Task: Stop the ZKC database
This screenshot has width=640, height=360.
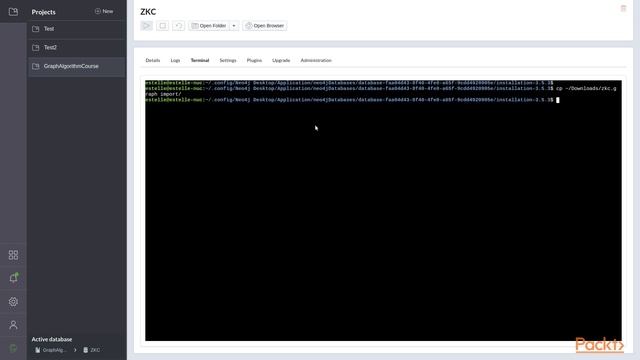Action: (x=162, y=26)
